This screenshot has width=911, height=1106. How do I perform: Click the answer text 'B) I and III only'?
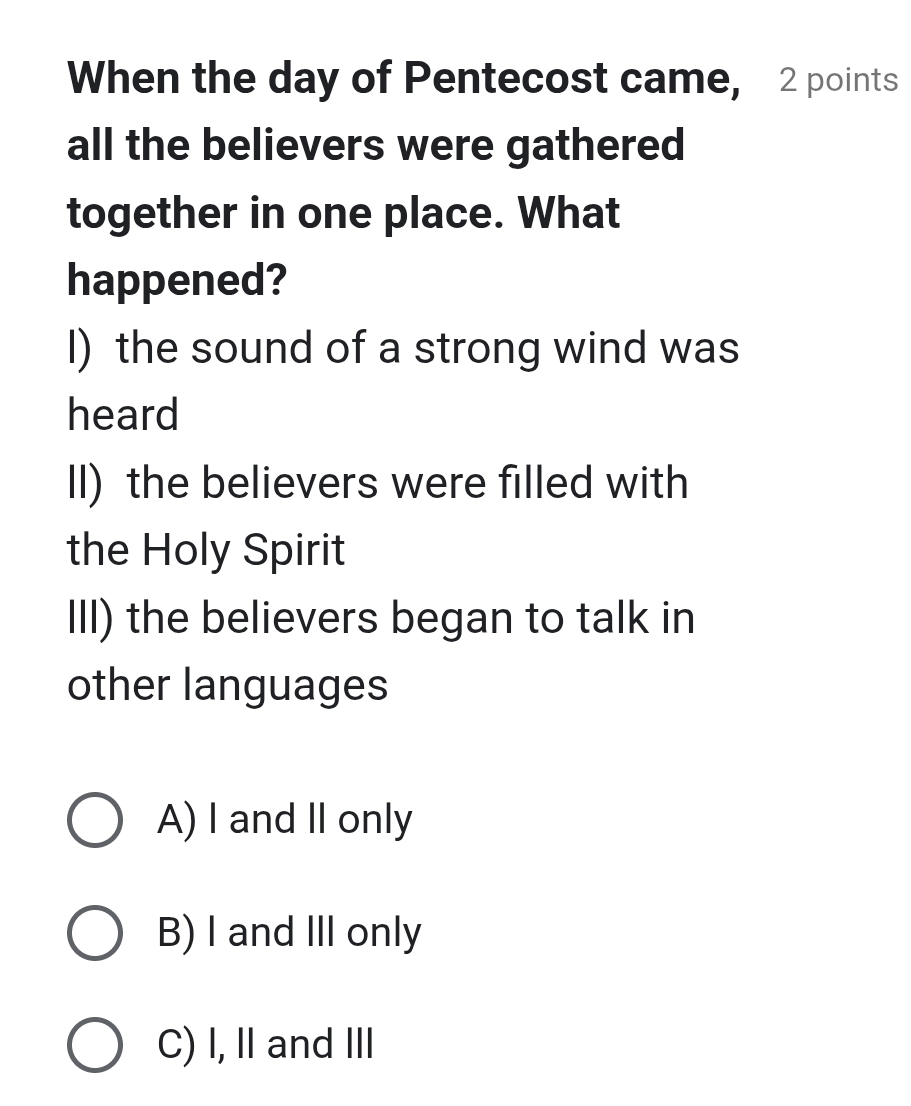(x=290, y=932)
